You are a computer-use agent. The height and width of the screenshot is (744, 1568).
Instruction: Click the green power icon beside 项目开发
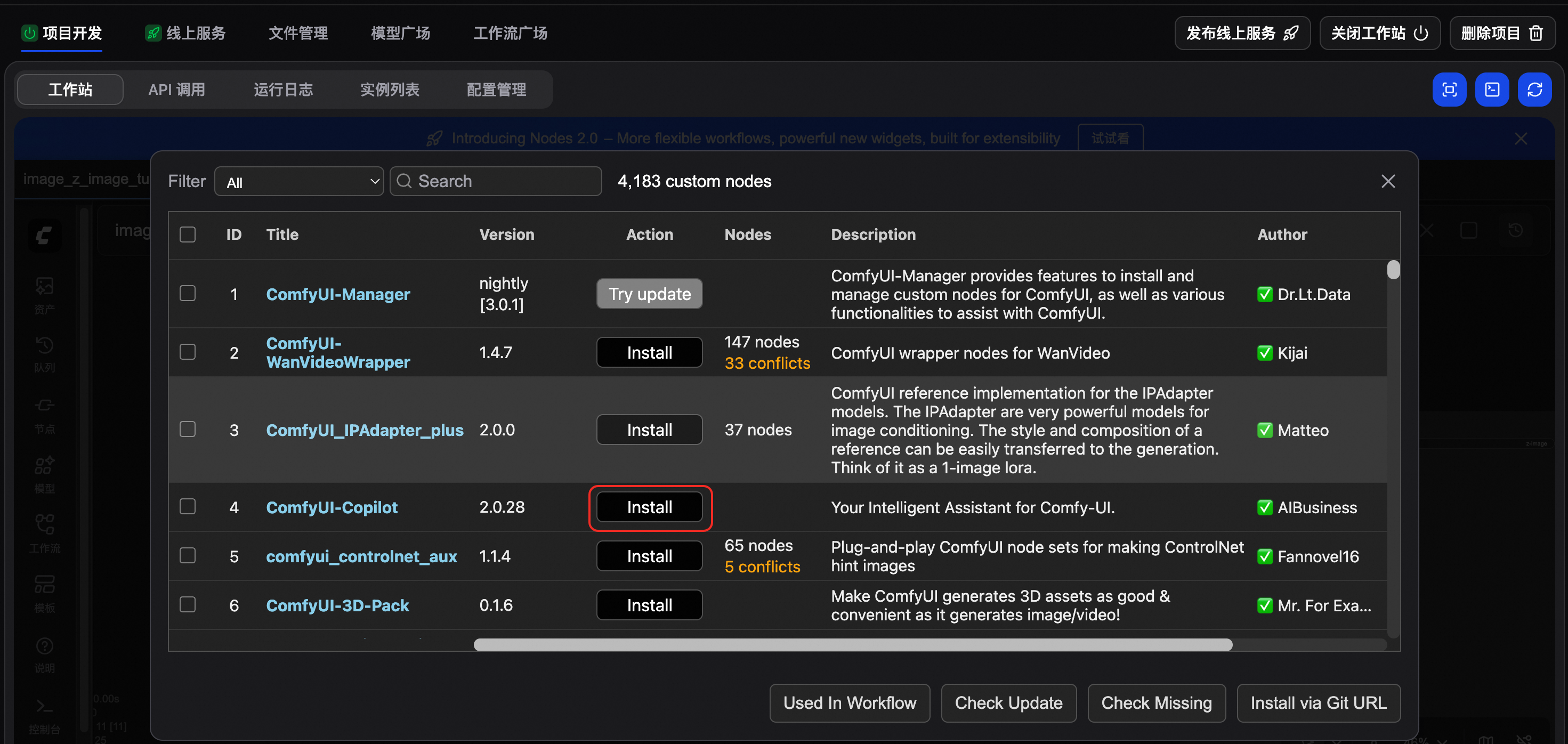29,33
